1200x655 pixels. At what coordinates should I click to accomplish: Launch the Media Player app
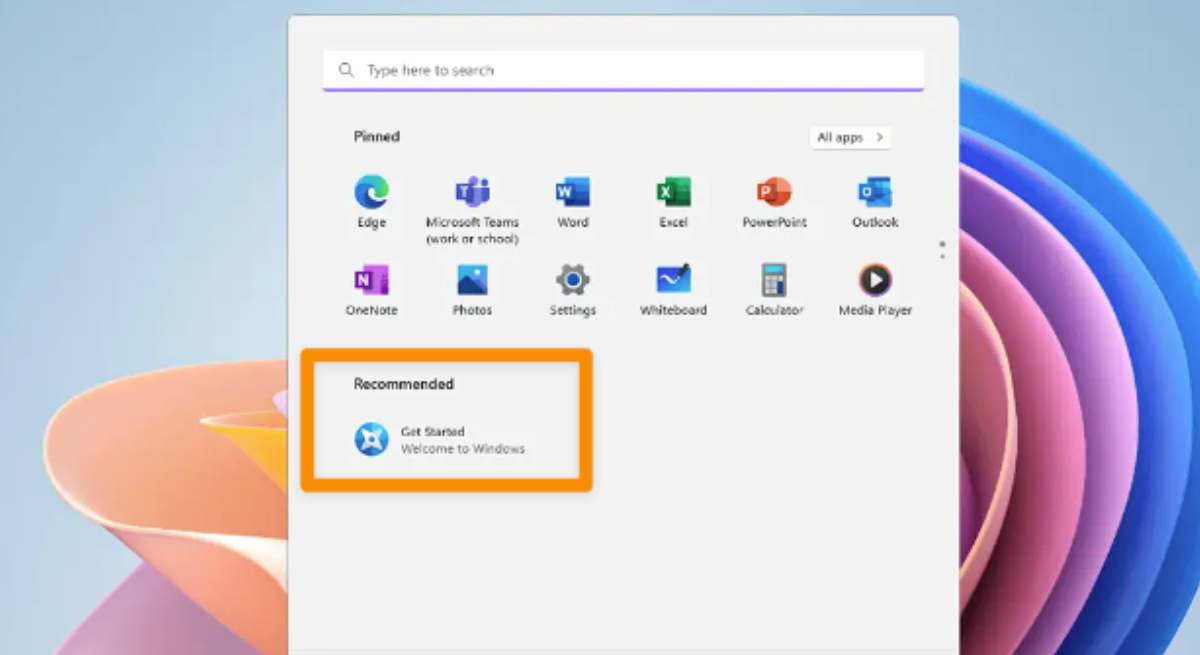click(x=875, y=280)
